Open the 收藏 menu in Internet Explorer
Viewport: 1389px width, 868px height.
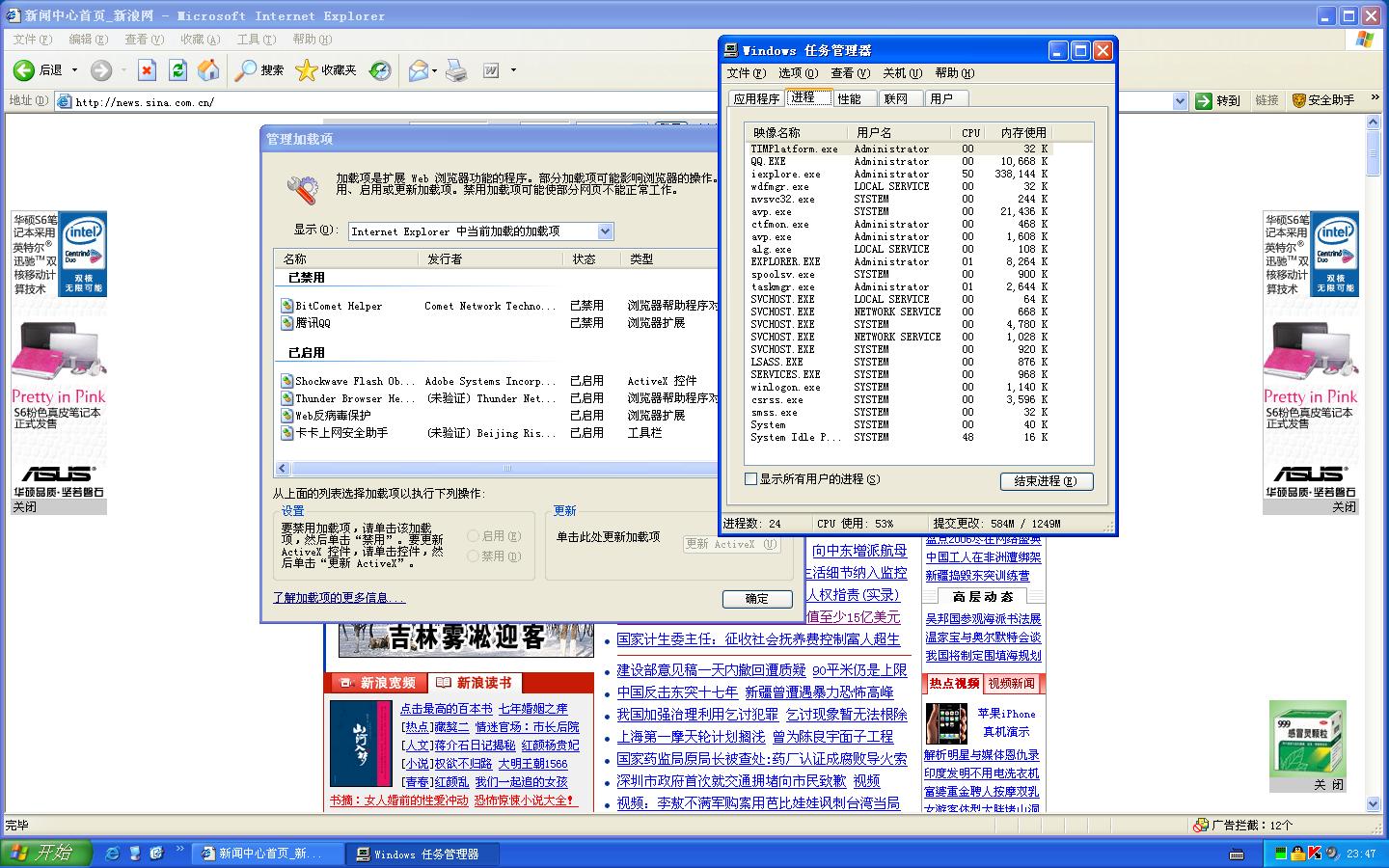pyautogui.click(x=200, y=40)
